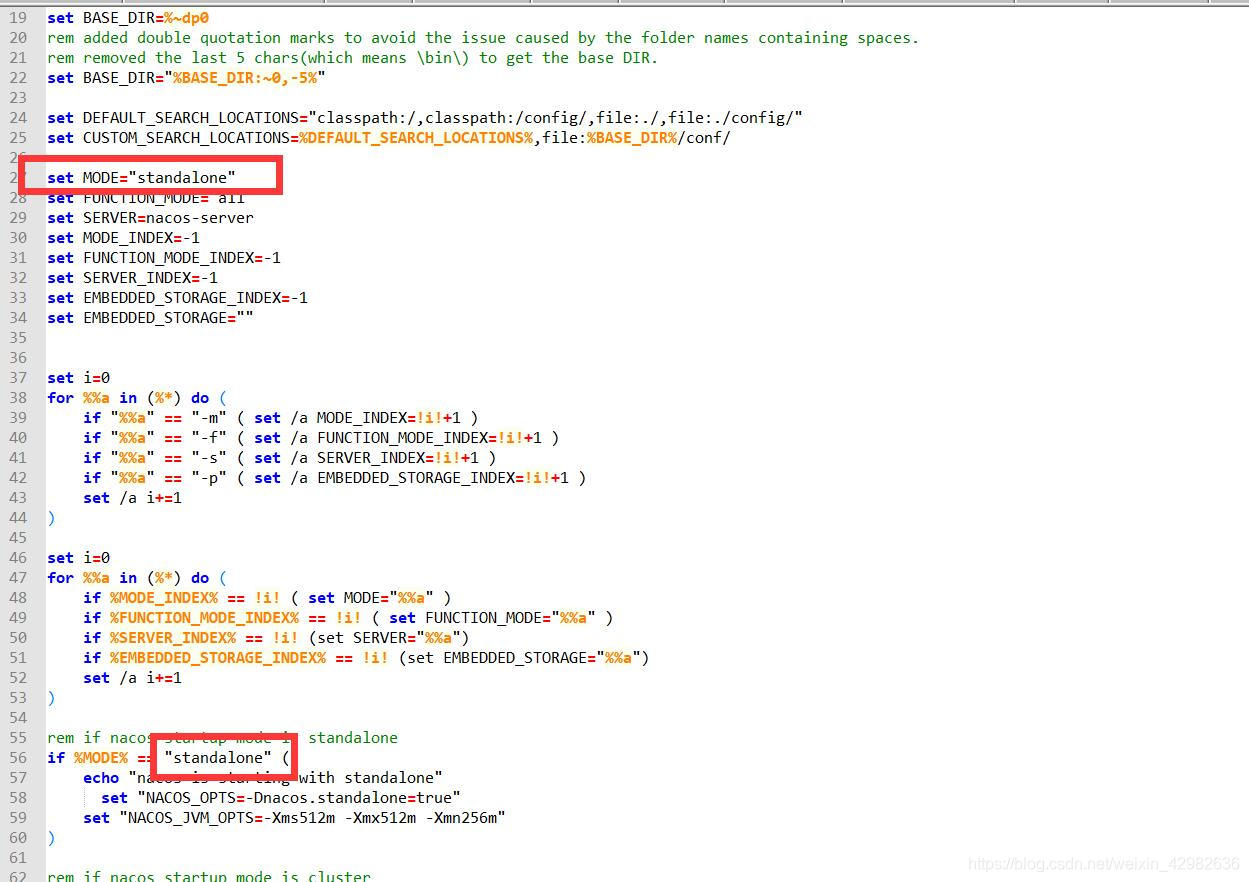Viewport: 1249px width, 882px height.
Task: Click the red box around "standalone" on line 56
Action: [x=224, y=756]
